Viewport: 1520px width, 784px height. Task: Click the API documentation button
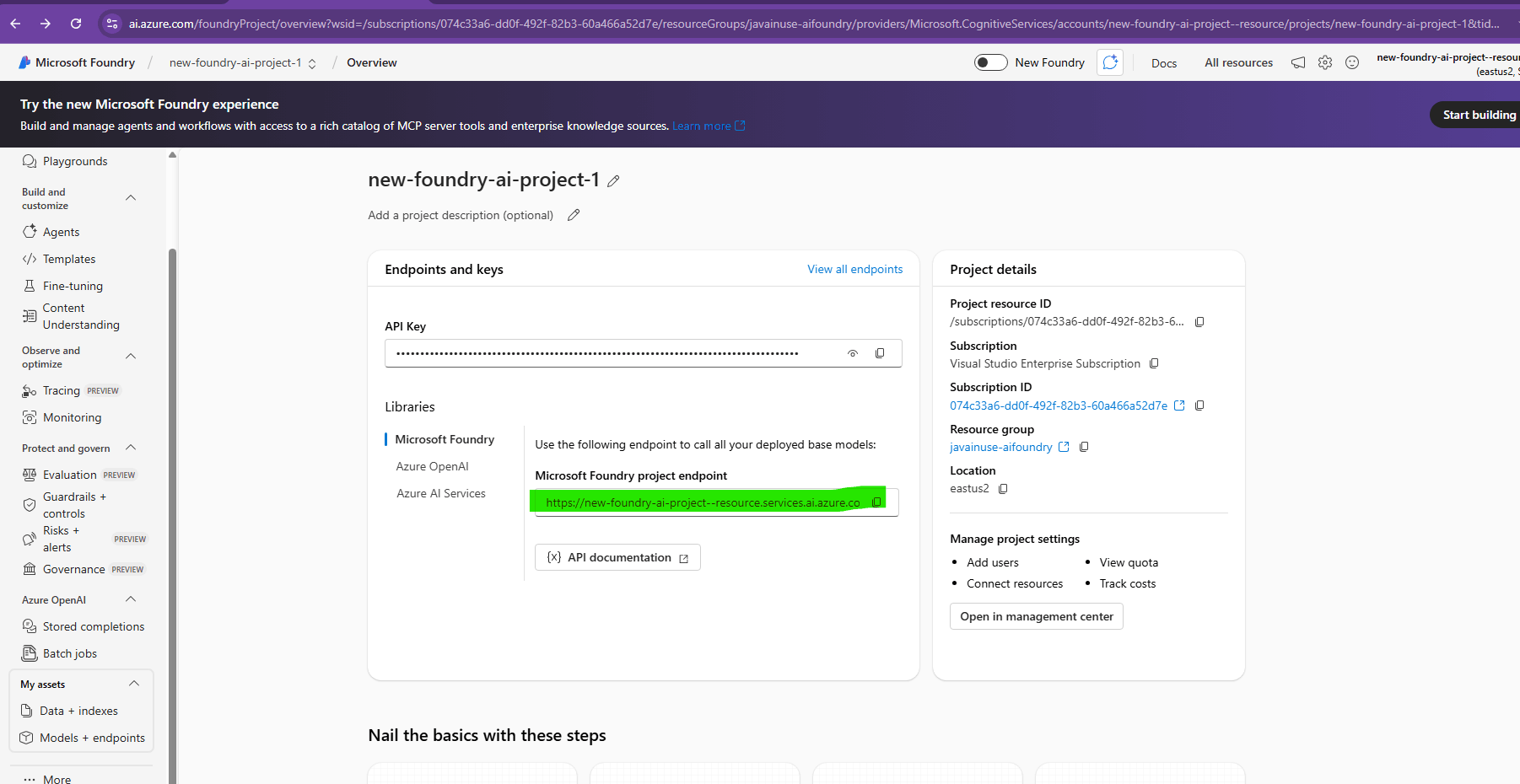(617, 557)
